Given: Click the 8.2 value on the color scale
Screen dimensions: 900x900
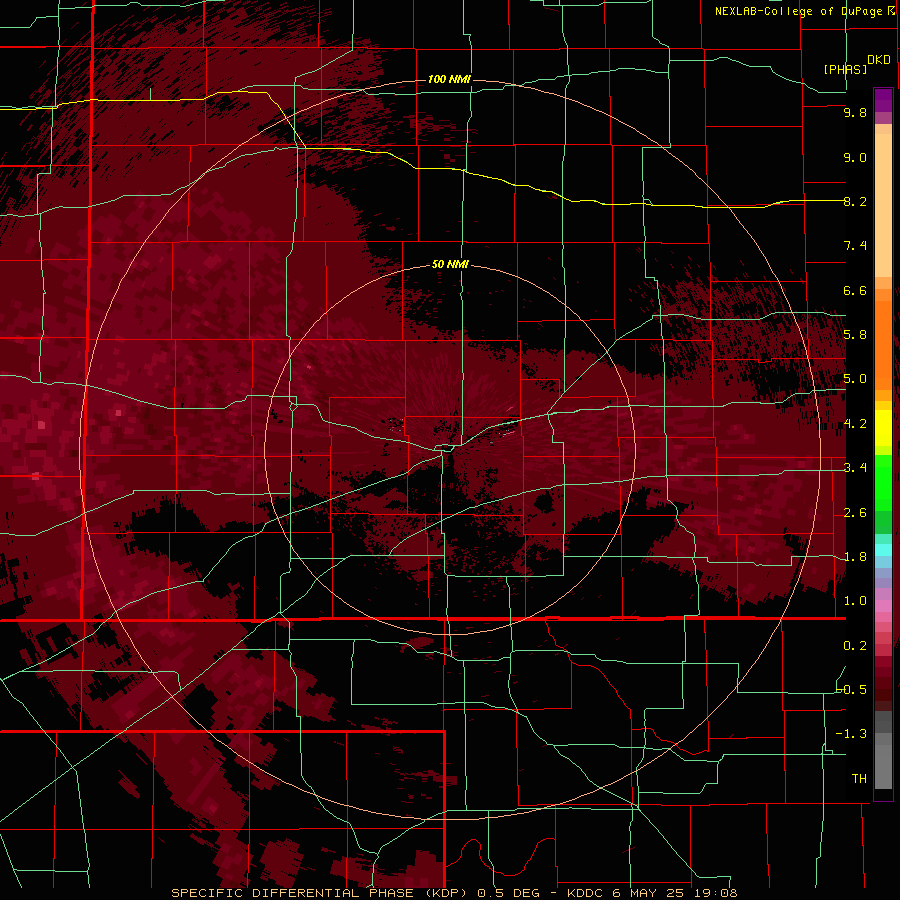Looking at the screenshot, I should tap(855, 201).
